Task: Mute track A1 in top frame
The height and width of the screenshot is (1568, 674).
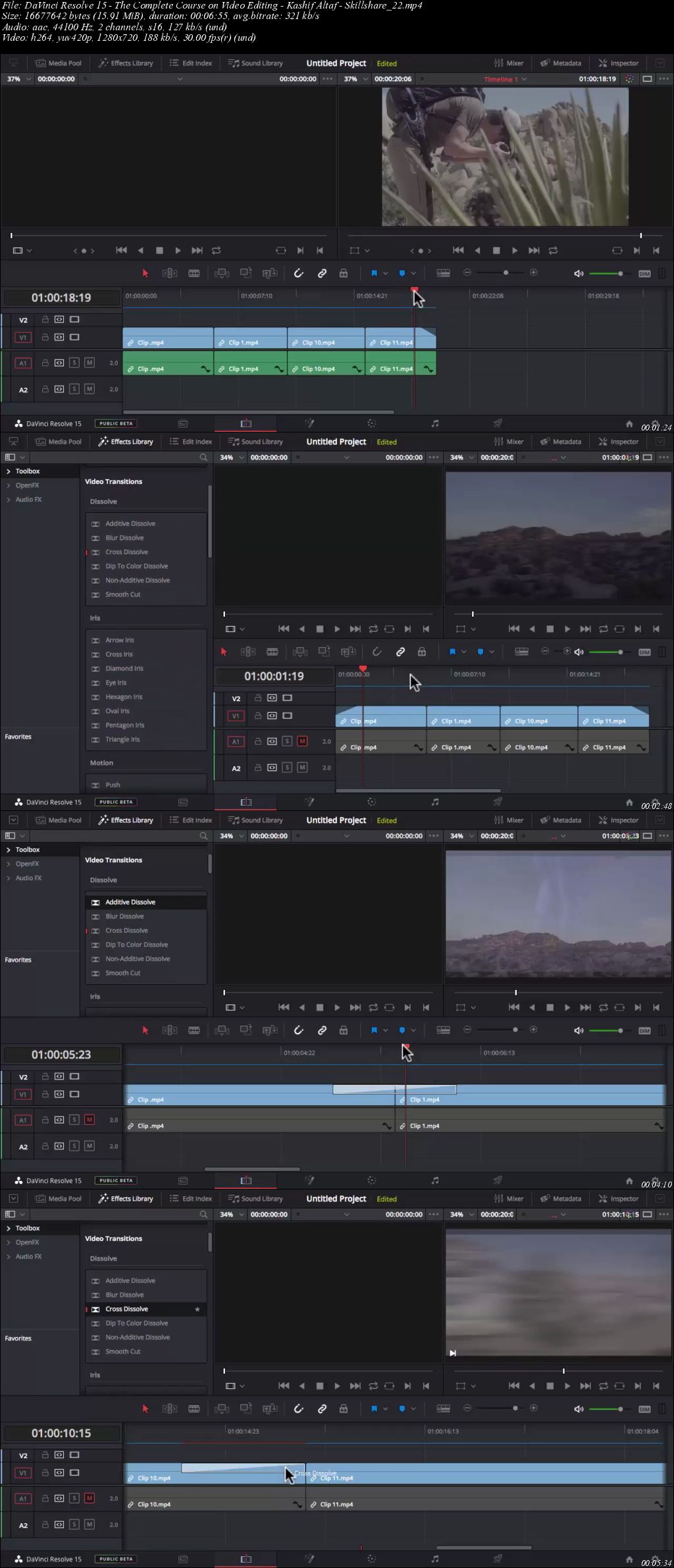Action: [x=90, y=363]
